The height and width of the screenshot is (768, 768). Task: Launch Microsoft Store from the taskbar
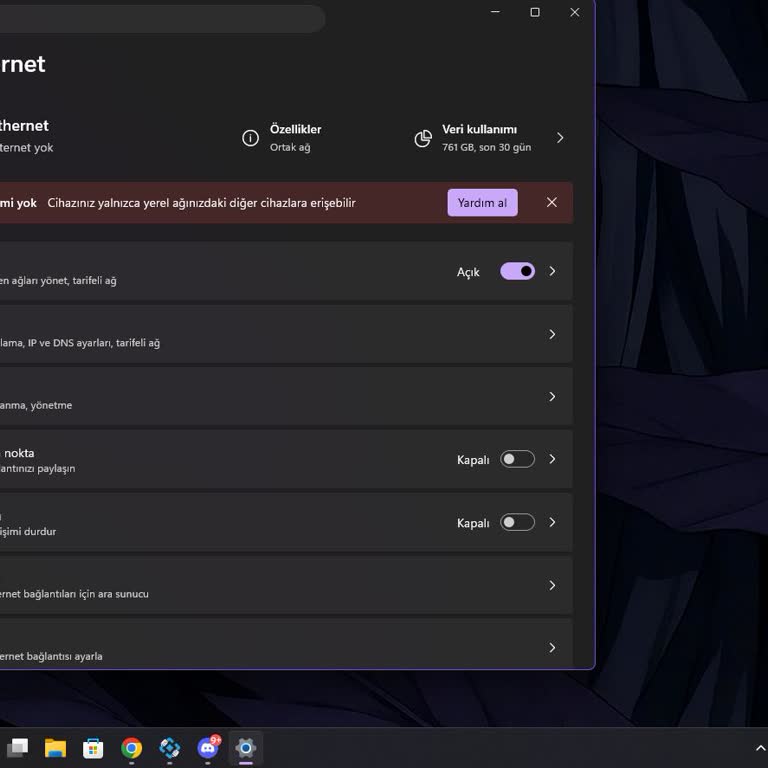pos(93,748)
